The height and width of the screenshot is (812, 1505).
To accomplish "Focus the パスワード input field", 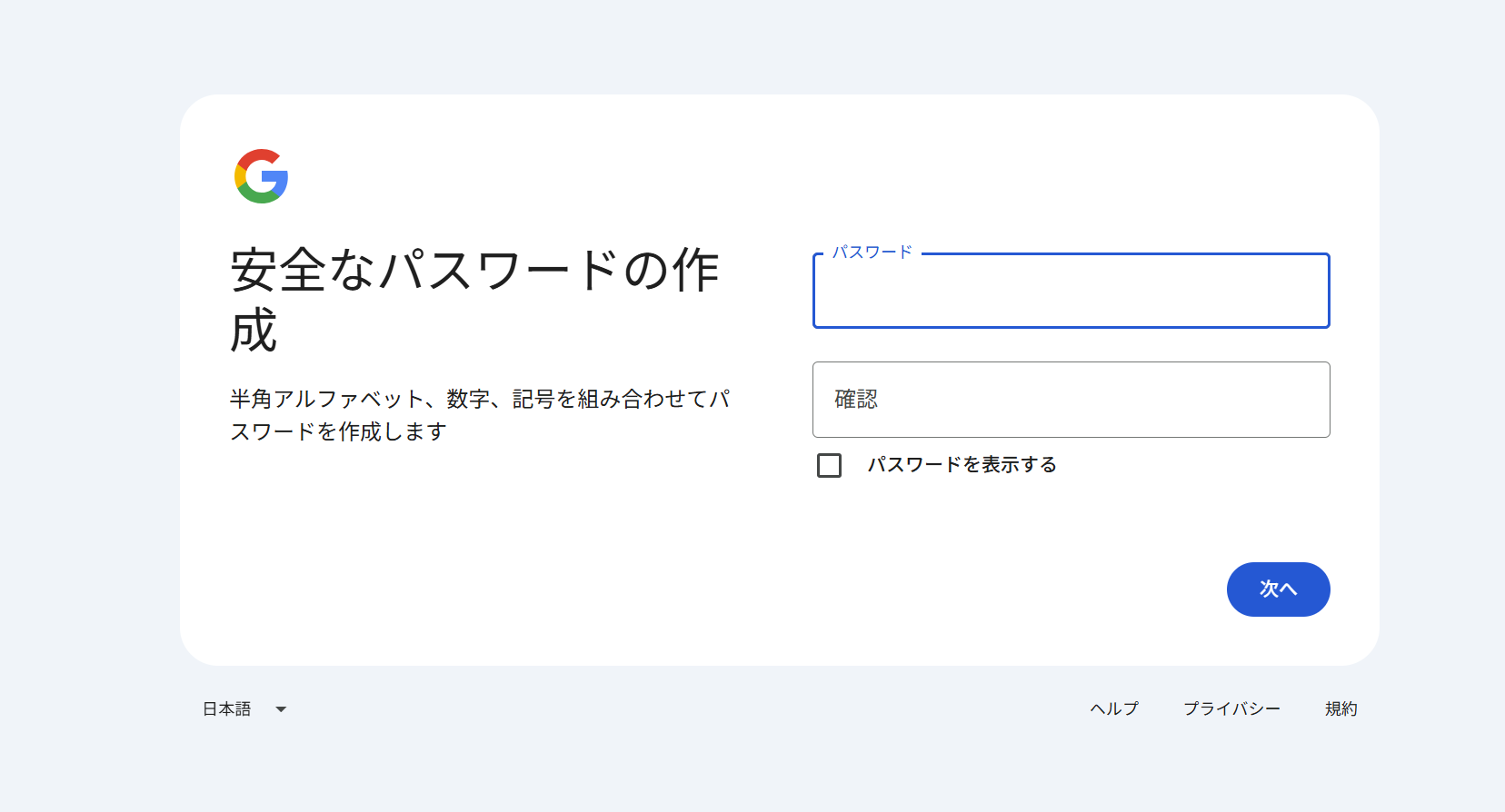I will point(1071,291).
